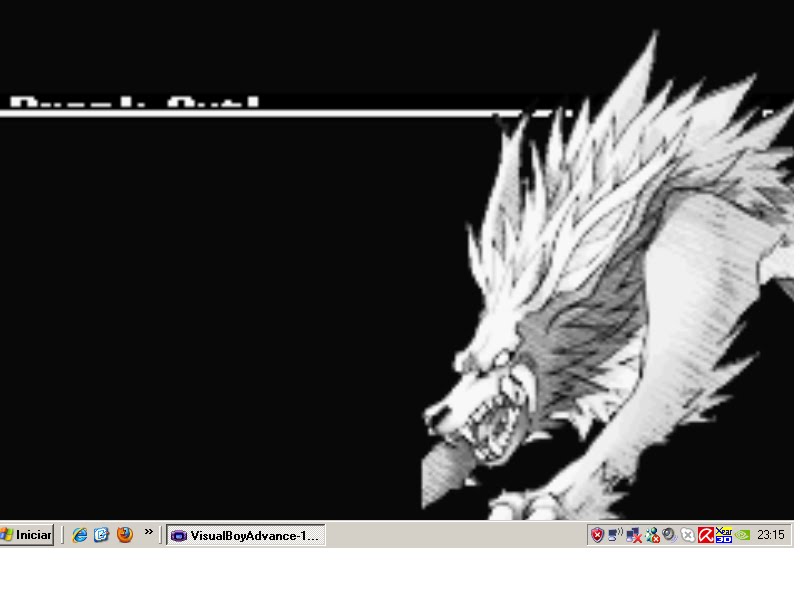Open the speaker volume tray icon
The width and height of the screenshot is (800, 600).
[x=669, y=535]
